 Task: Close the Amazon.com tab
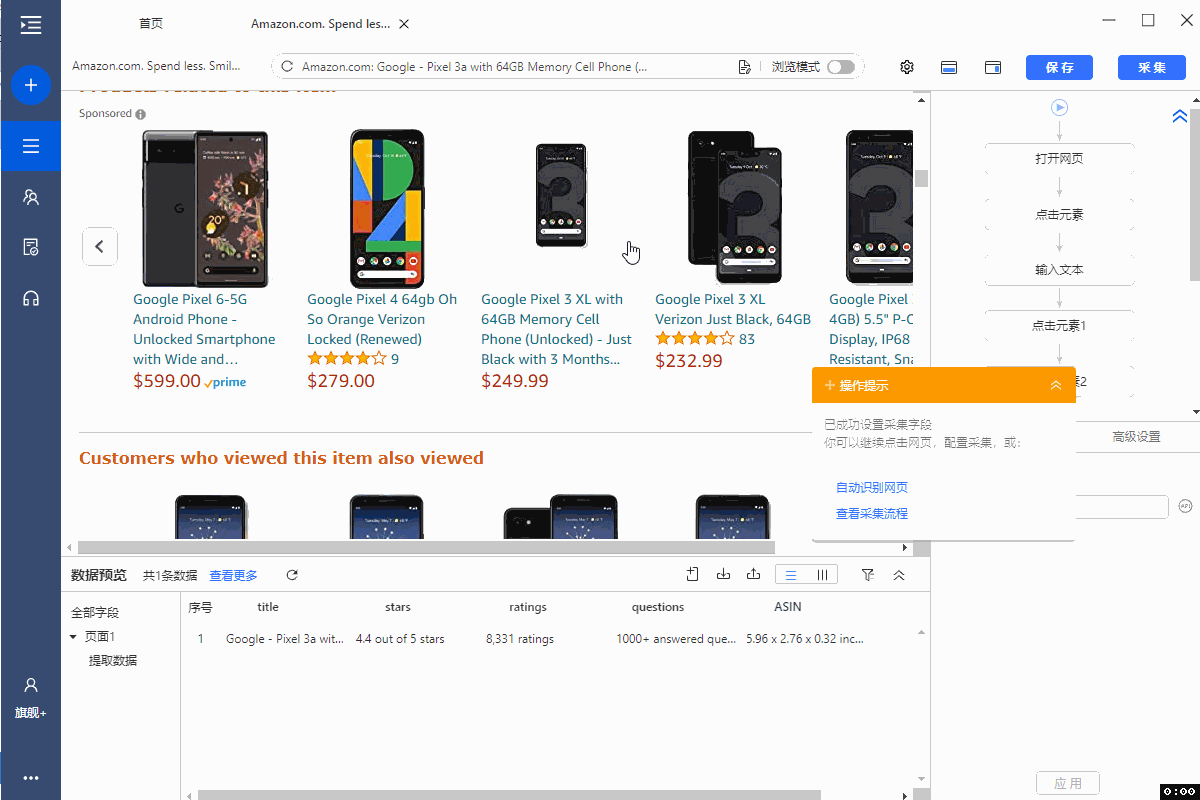403,24
